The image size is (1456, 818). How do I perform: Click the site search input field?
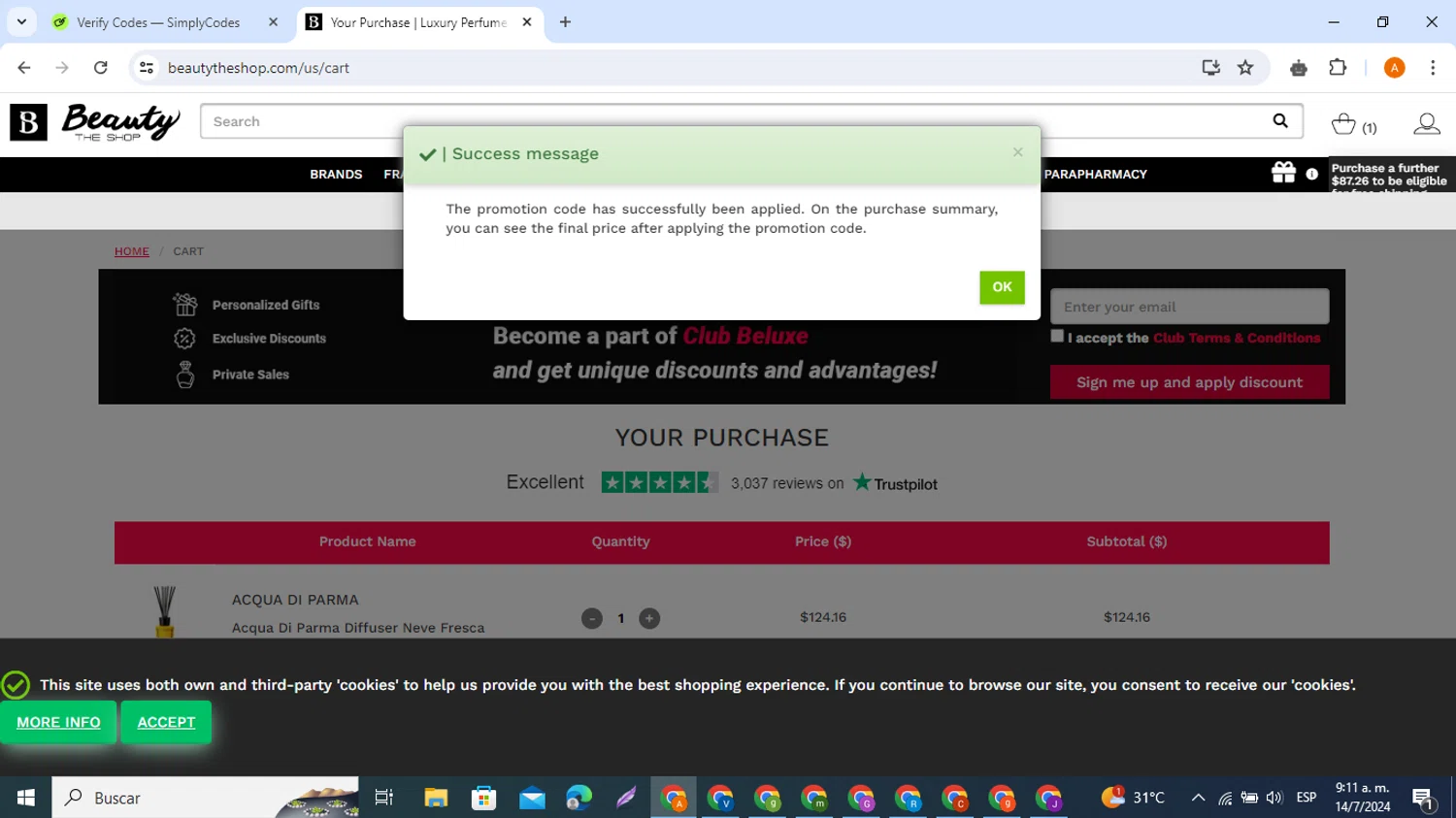coord(733,121)
